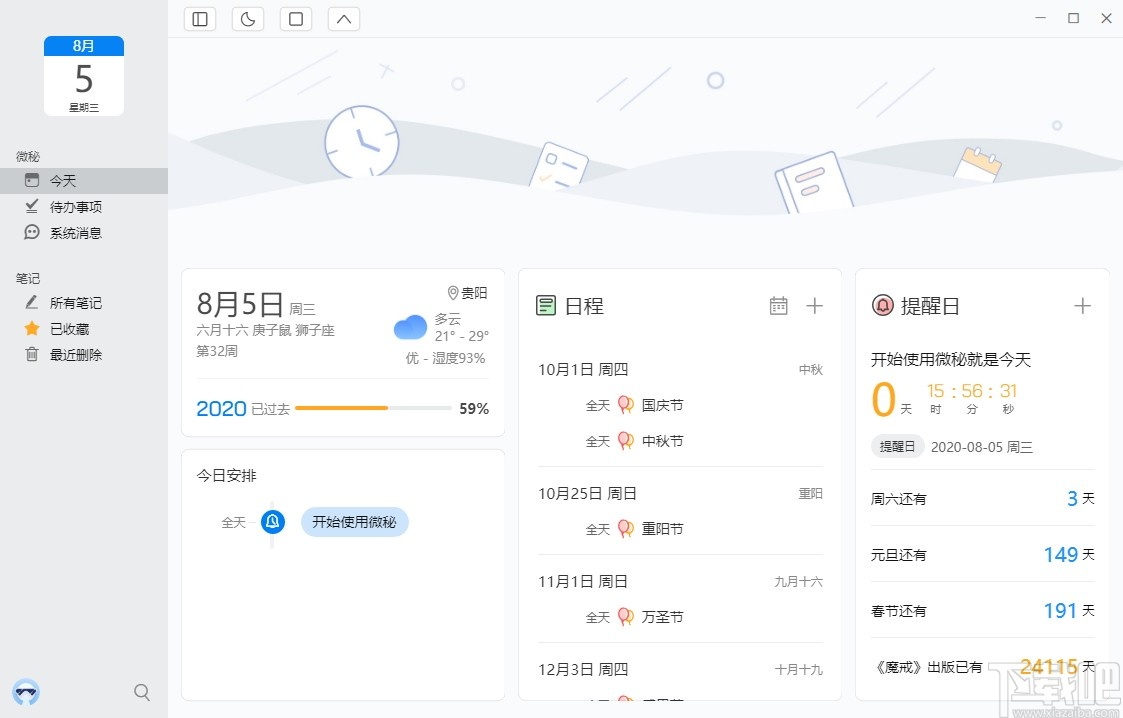Maximize the window
The width and height of the screenshot is (1123, 718).
tap(1073, 18)
